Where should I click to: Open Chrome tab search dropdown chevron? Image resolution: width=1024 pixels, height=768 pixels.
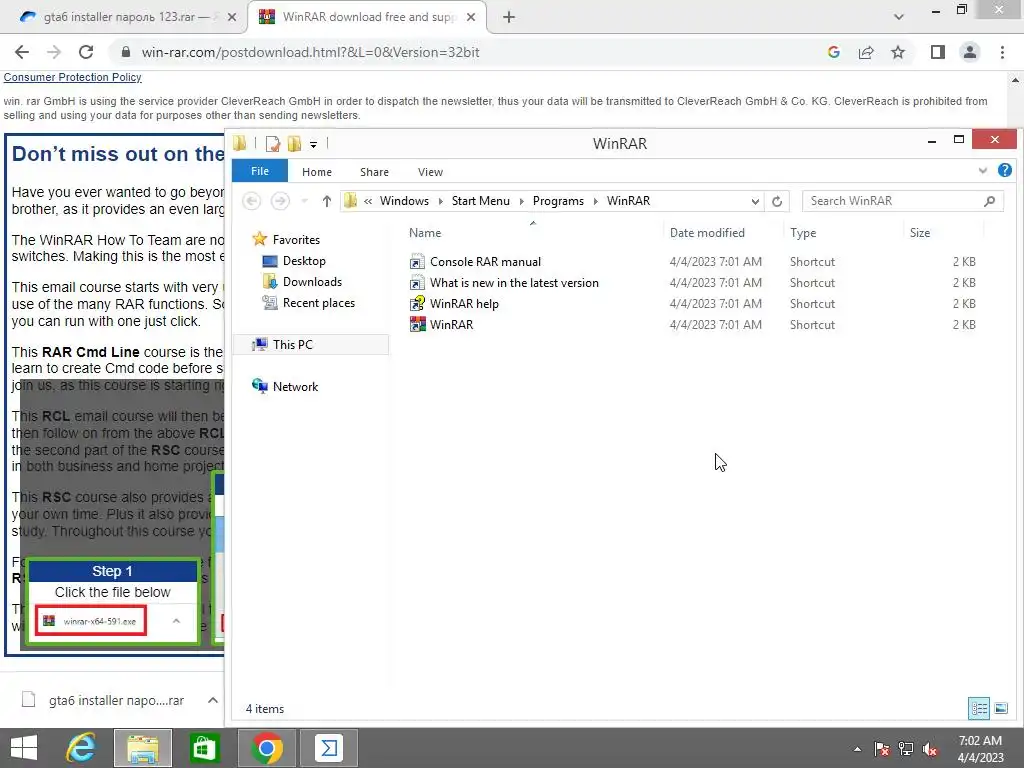click(899, 17)
